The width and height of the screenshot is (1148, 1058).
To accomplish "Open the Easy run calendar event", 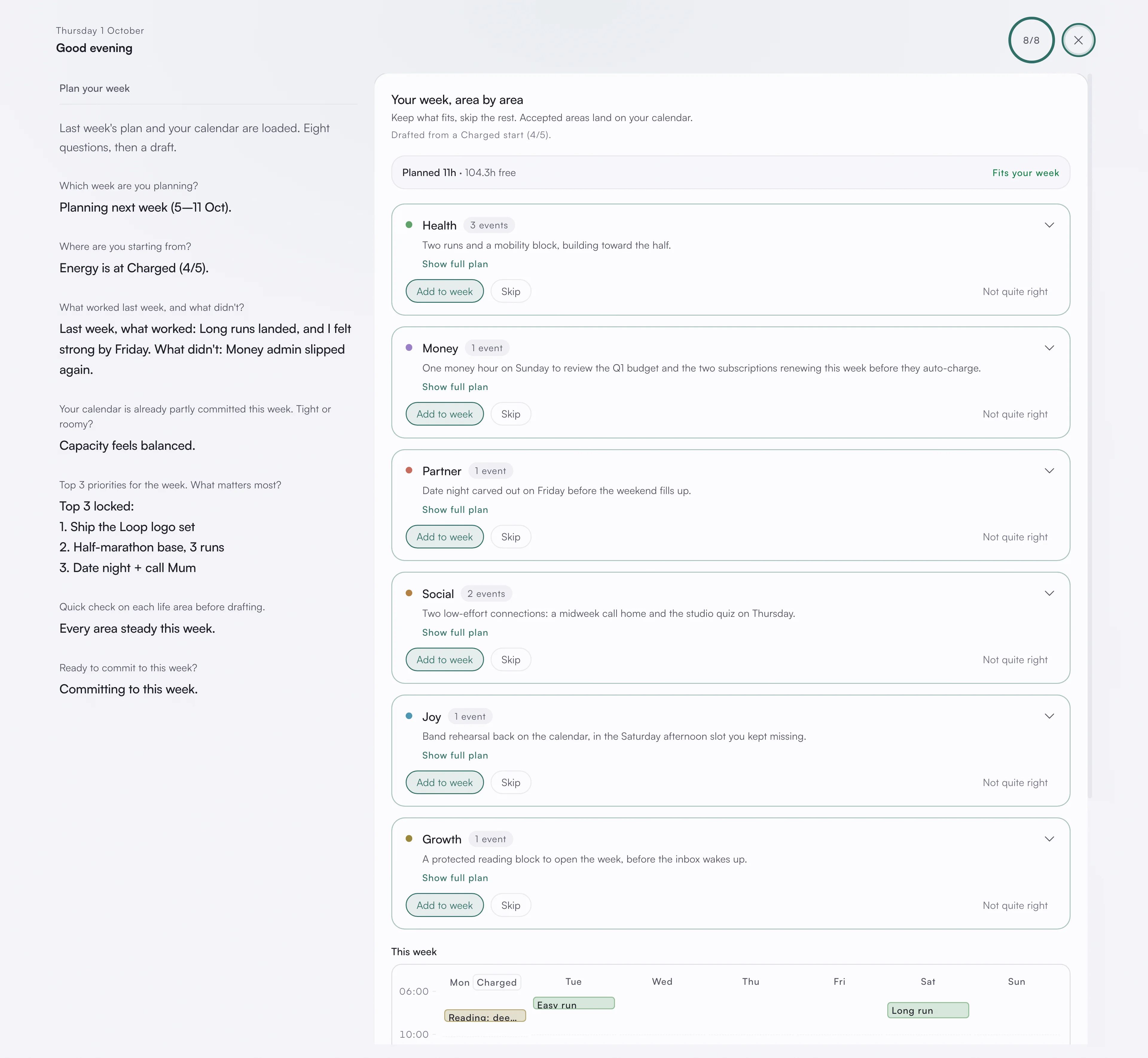I will click(x=574, y=1004).
